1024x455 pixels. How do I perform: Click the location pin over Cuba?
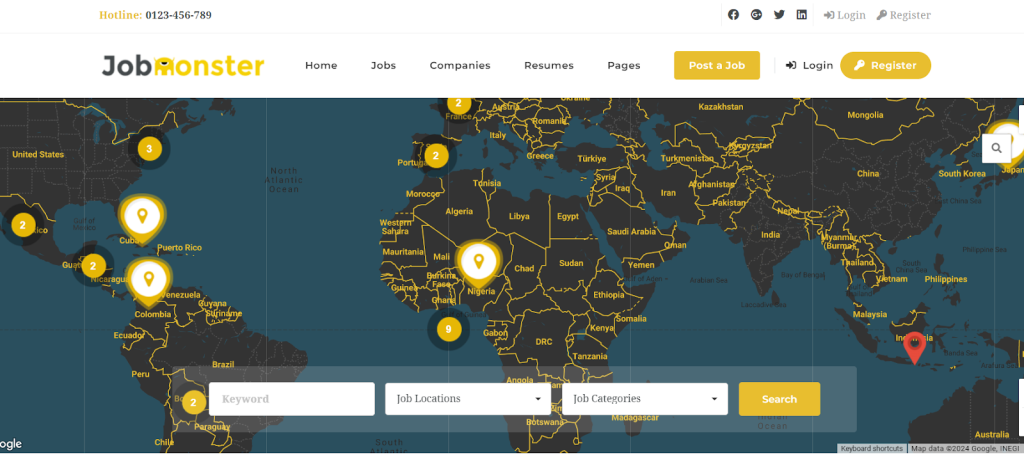point(142,216)
